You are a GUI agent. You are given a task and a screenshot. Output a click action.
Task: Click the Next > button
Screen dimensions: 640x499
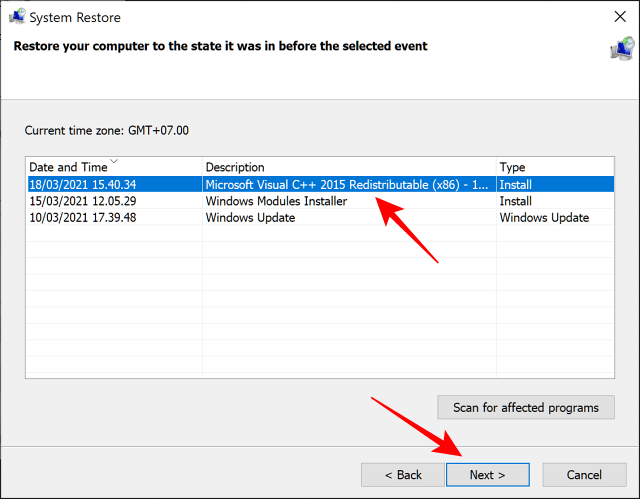(x=488, y=475)
